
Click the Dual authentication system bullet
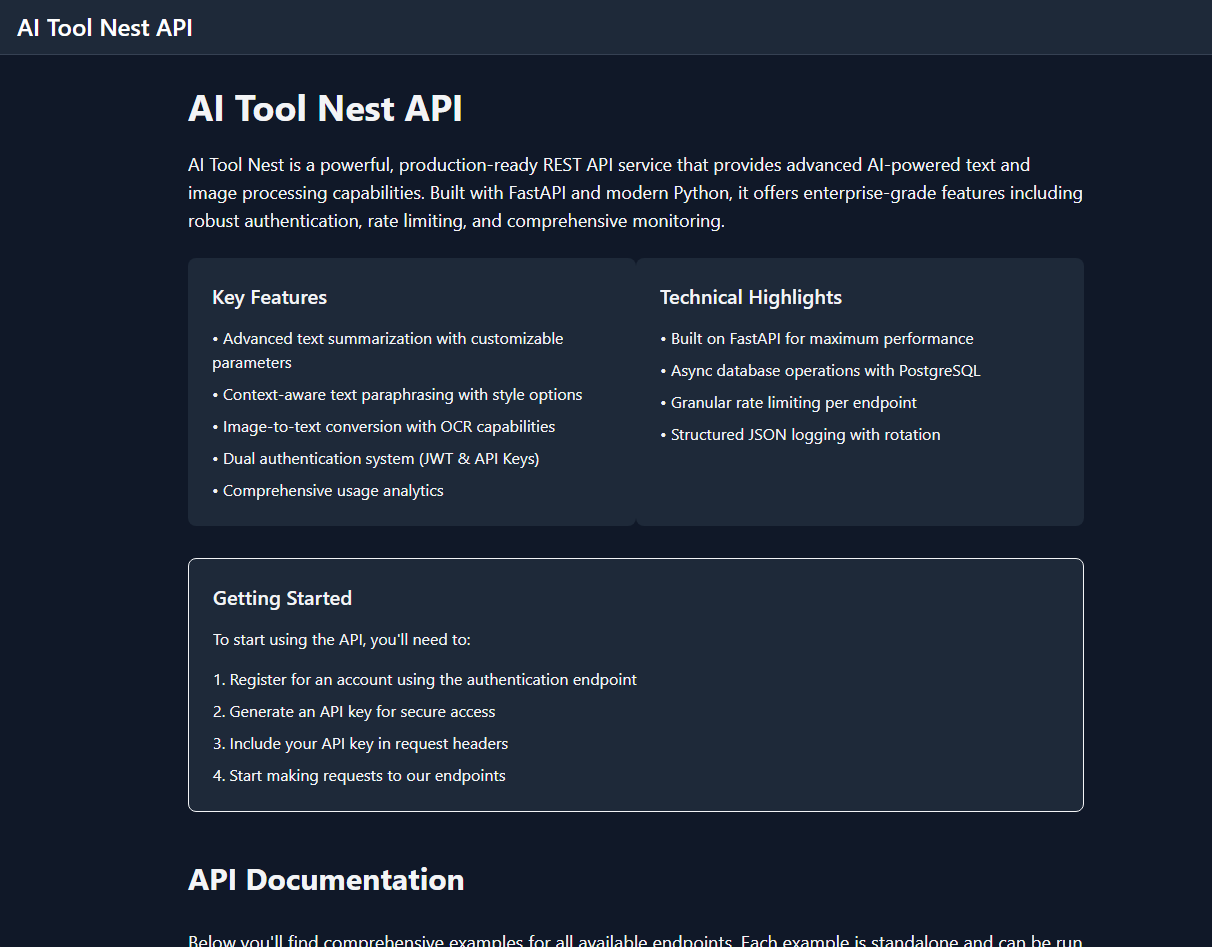pyautogui.click(x=375, y=458)
